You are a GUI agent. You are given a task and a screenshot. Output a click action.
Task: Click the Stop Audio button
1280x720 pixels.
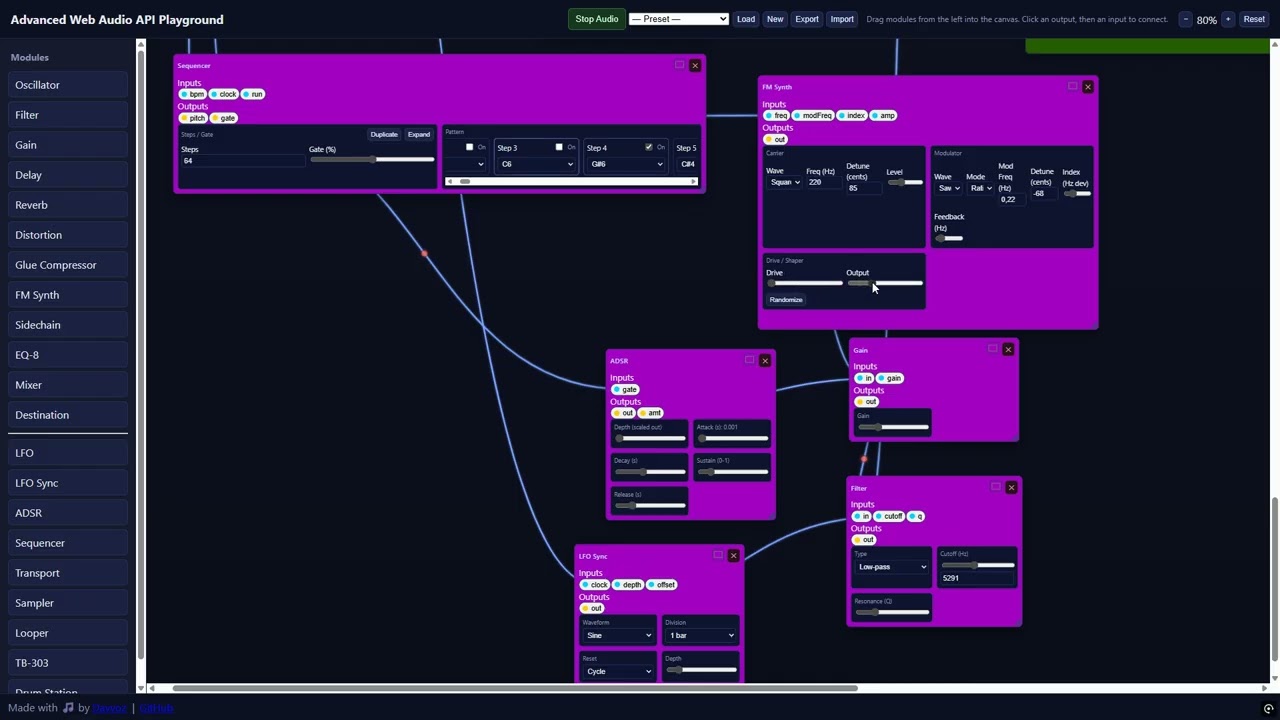click(597, 19)
